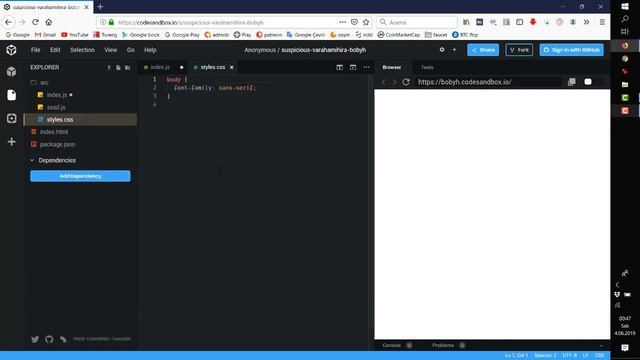Viewport: 640px width, 360px height.
Task: Click the toggle preview layout icon
Action: [x=353, y=67]
